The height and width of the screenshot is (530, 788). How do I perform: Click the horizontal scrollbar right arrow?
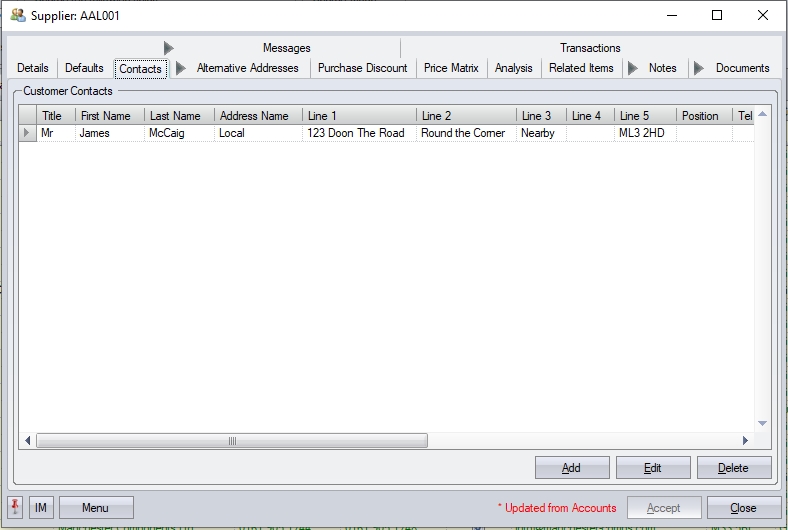click(745, 441)
